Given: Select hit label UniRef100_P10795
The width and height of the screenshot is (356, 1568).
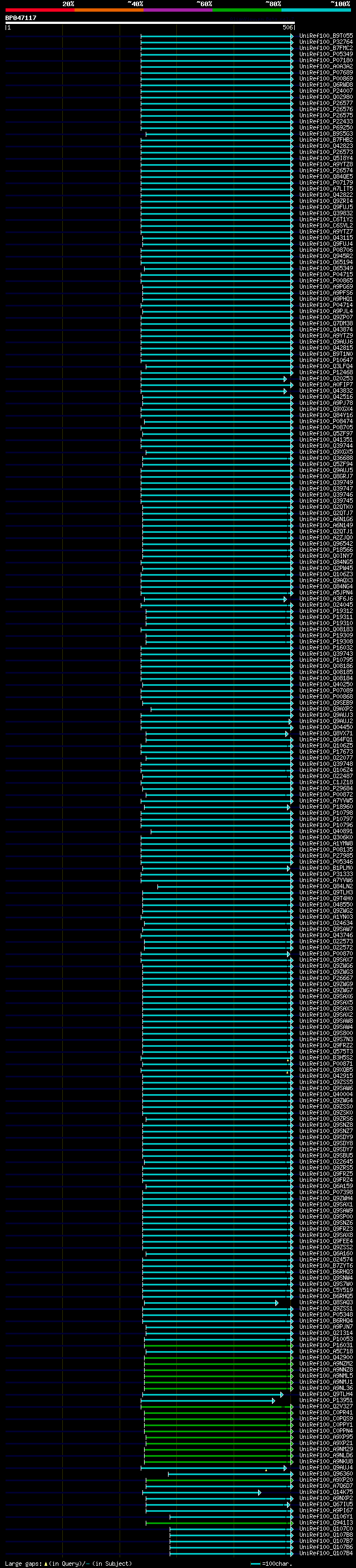Looking at the screenshot, I should tap(326, 660).
